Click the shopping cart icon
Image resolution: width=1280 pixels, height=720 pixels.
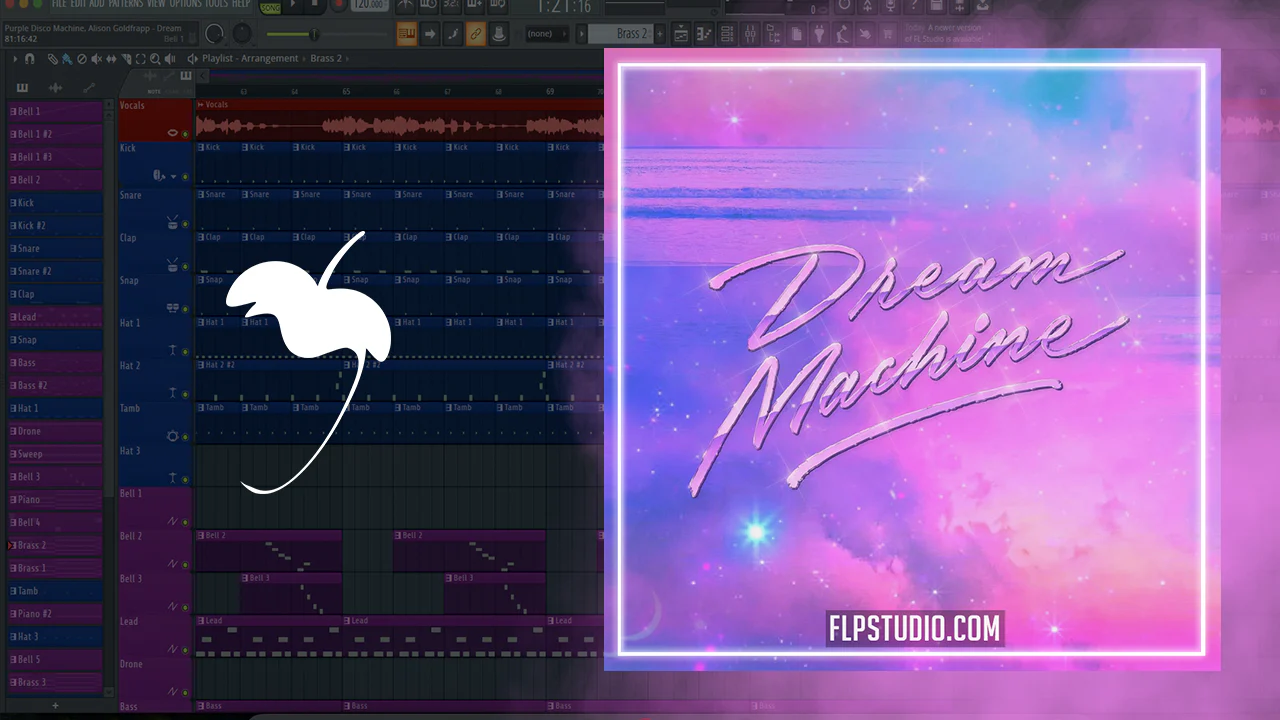point(887,34)
